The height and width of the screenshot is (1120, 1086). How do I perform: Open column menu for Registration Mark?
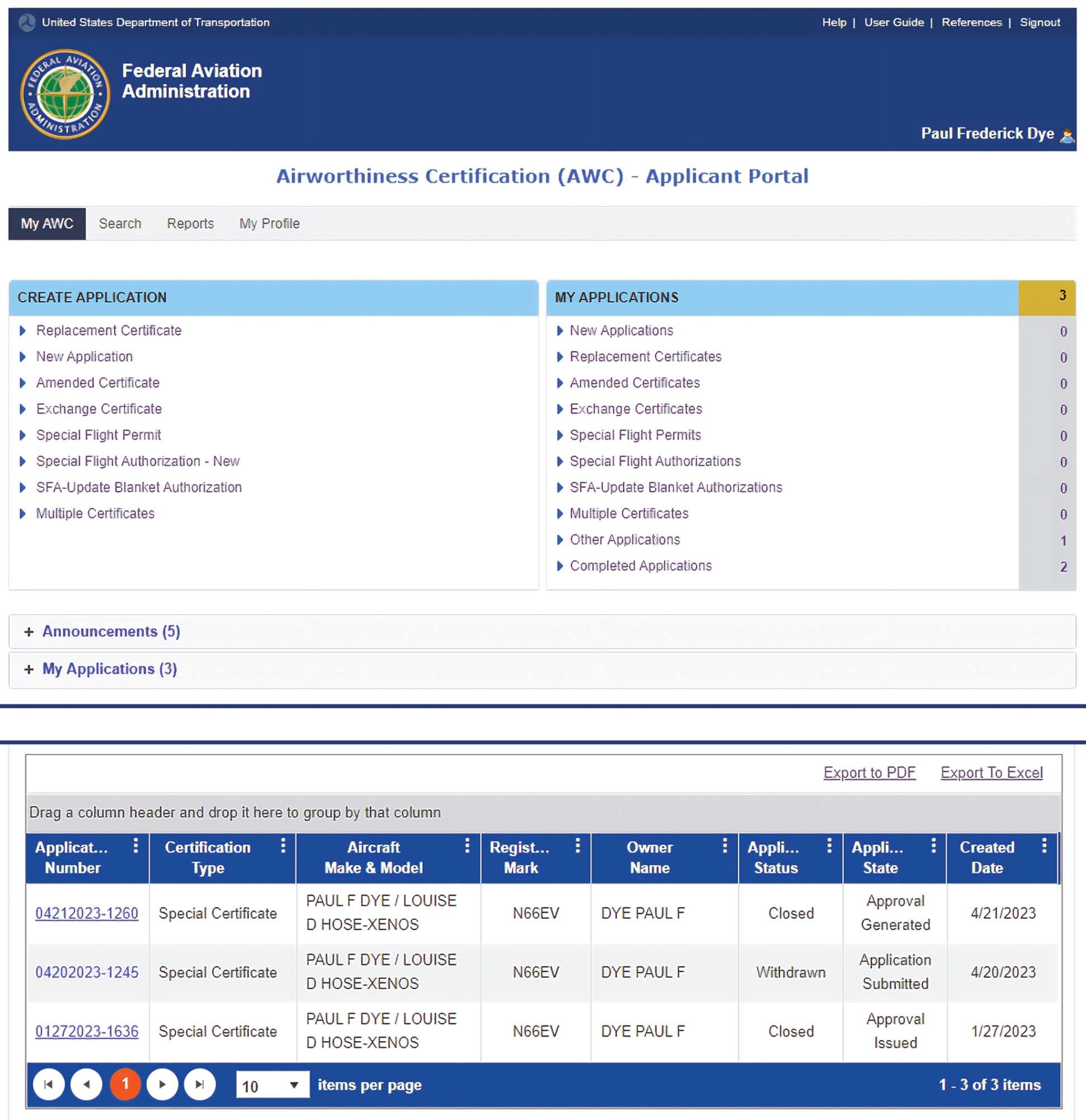tap(578, 846)
